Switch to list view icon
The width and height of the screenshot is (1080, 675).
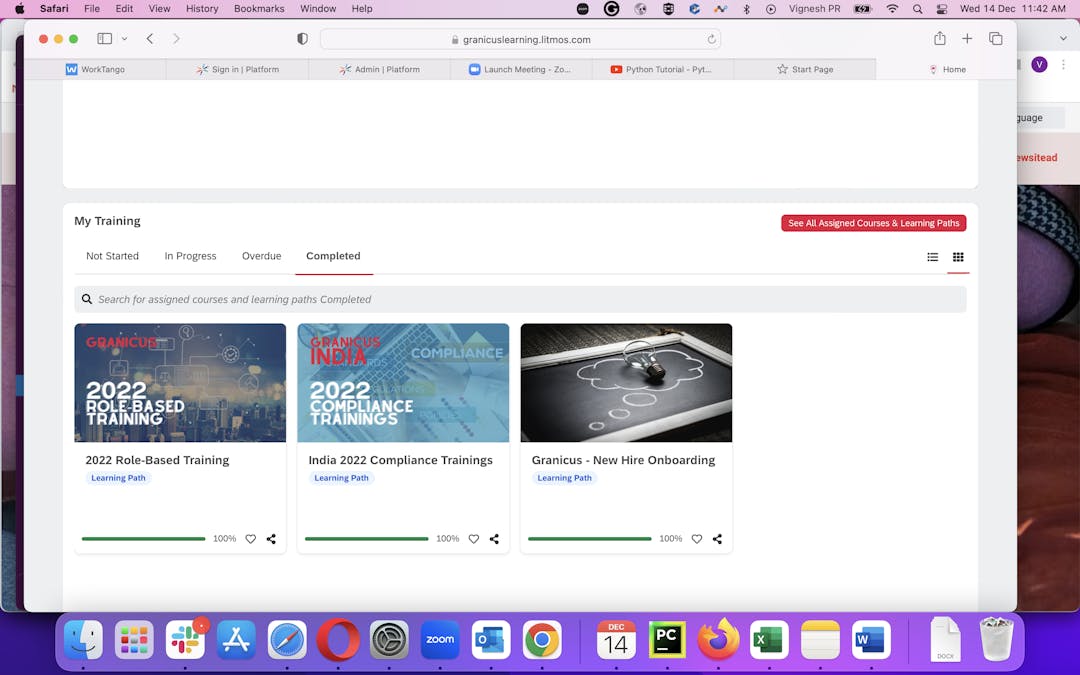point(932,257)
